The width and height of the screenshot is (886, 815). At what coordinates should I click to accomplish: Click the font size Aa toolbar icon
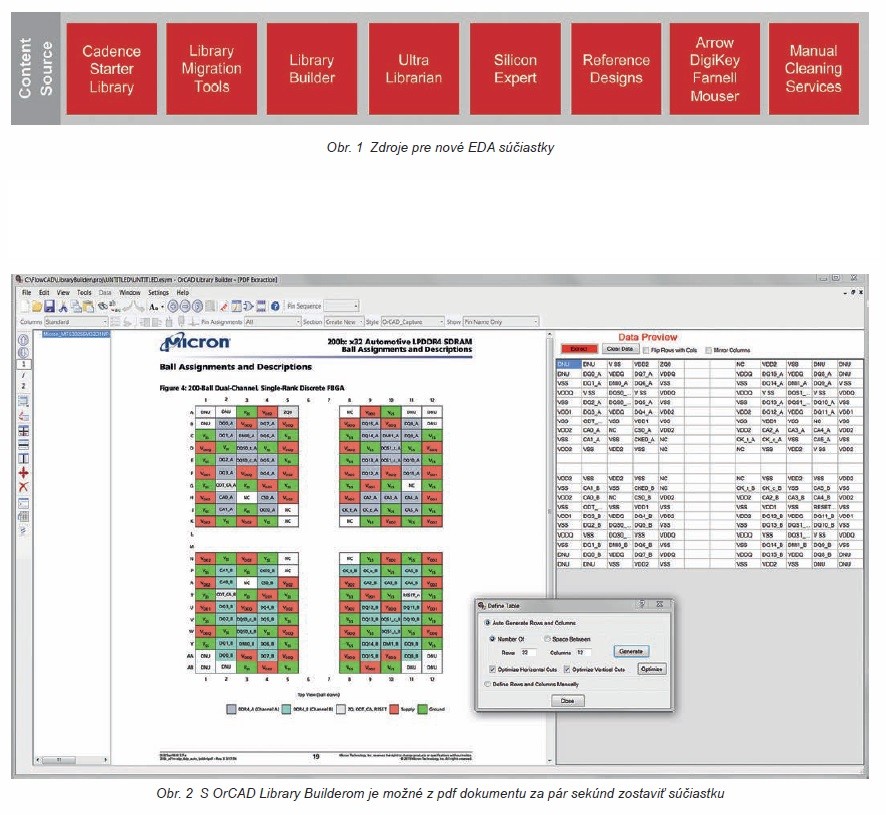tap(154, 307)
